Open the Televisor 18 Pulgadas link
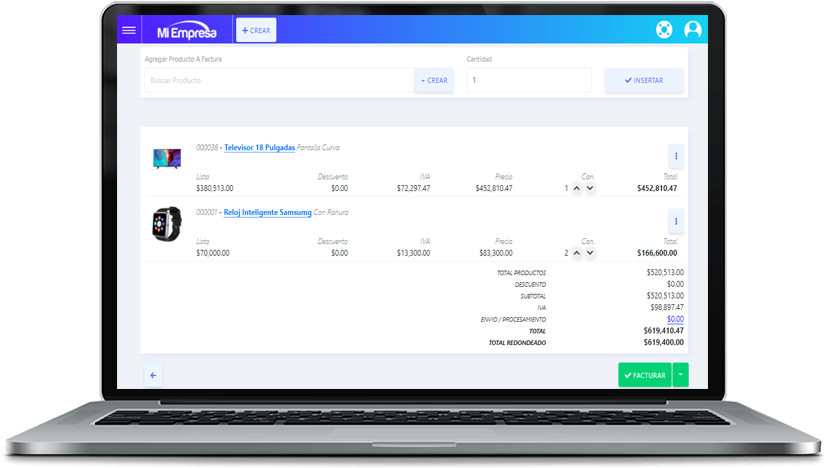The height and width of the screenshot is (468, 826). (259, 147)
